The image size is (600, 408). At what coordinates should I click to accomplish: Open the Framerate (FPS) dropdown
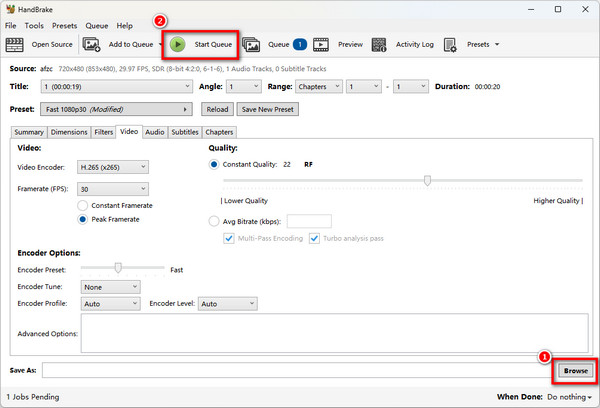(x=113, y=189)
